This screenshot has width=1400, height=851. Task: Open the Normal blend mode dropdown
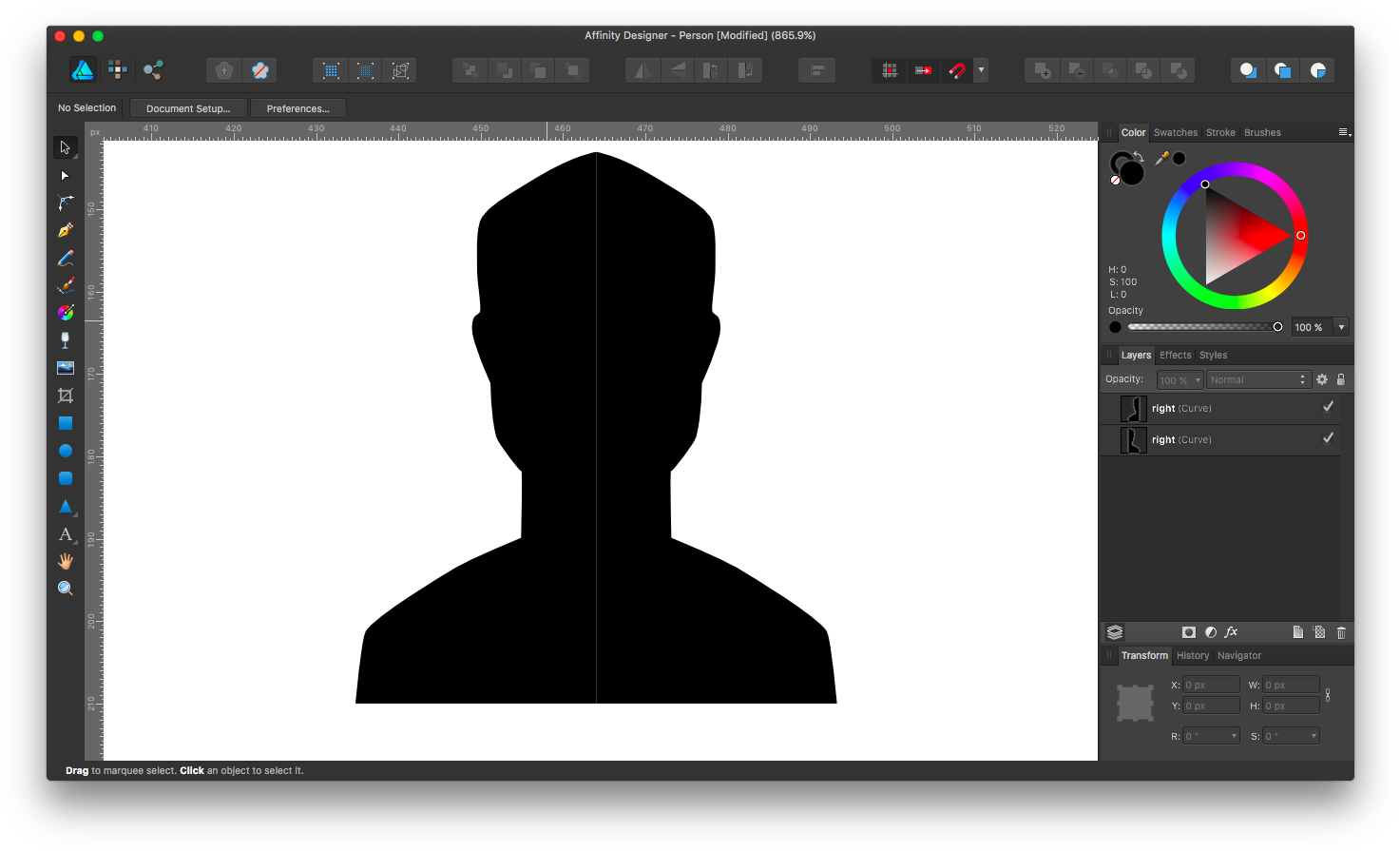1258,379
